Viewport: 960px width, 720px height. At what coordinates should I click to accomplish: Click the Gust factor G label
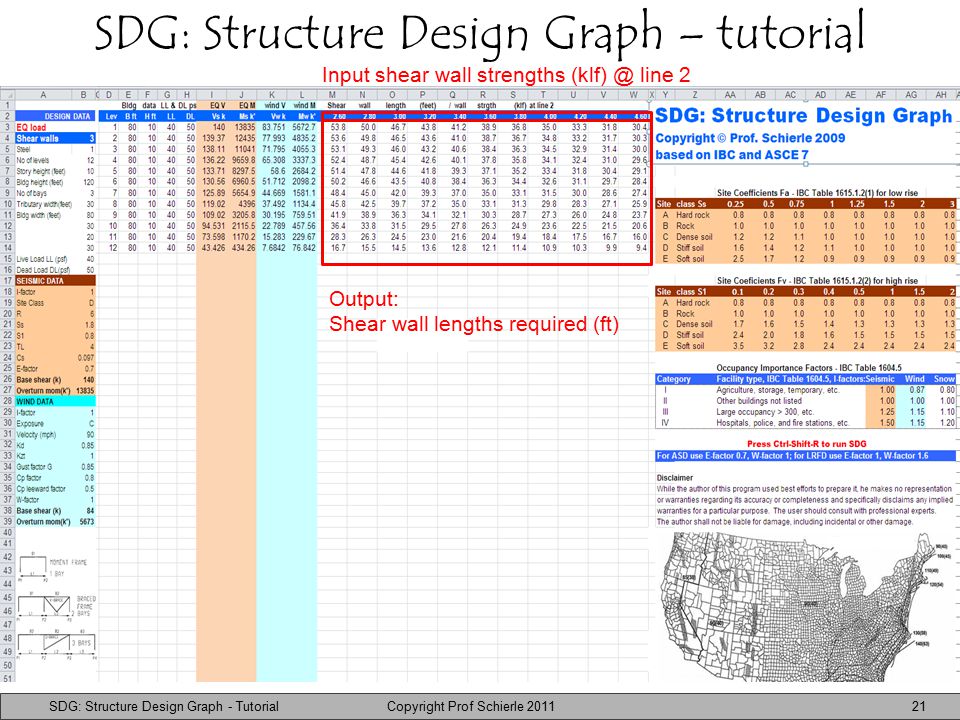pyautogui.click(x=34, y=467)
